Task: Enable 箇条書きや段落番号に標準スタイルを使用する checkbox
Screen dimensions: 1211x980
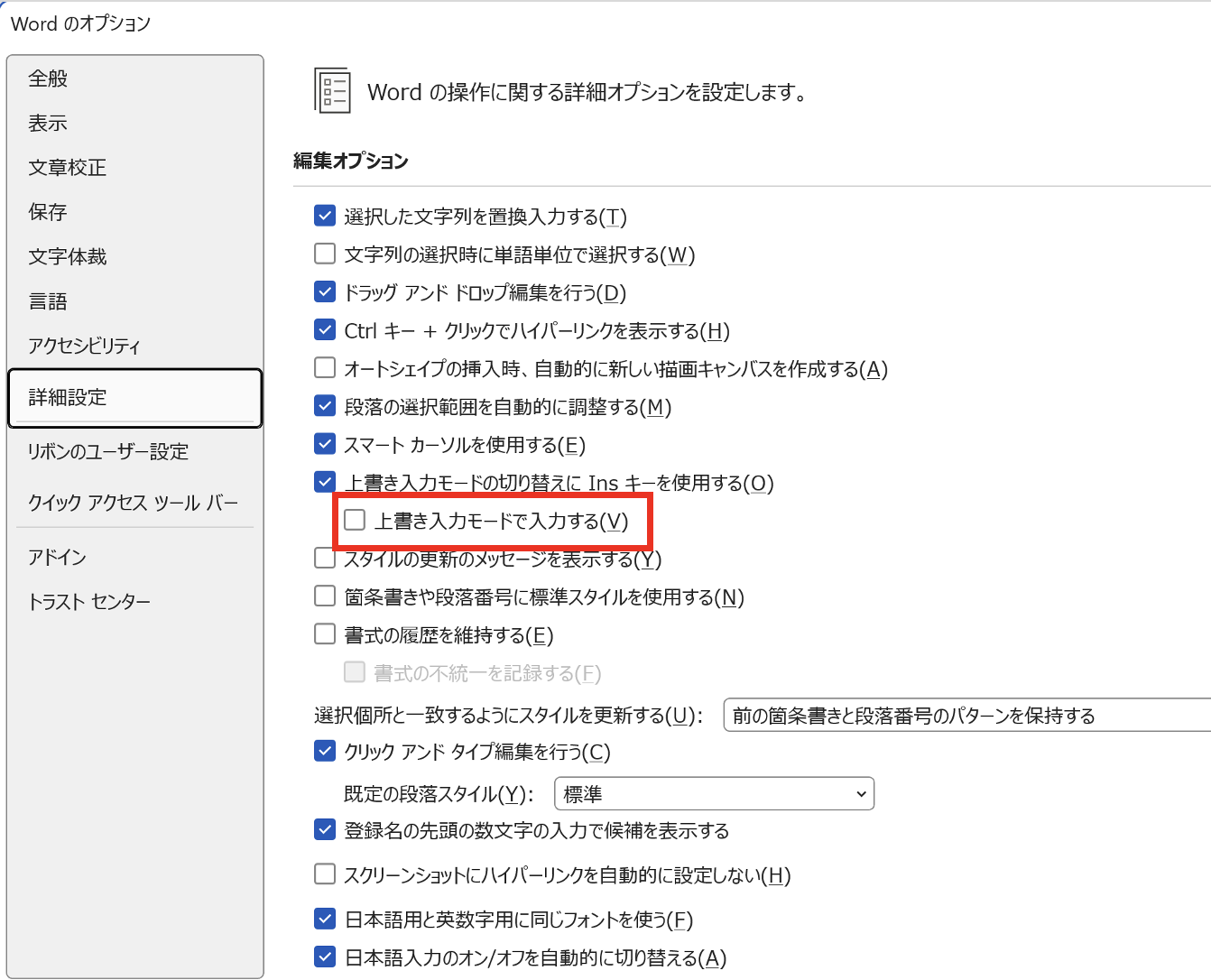Action: pos(325,596)
